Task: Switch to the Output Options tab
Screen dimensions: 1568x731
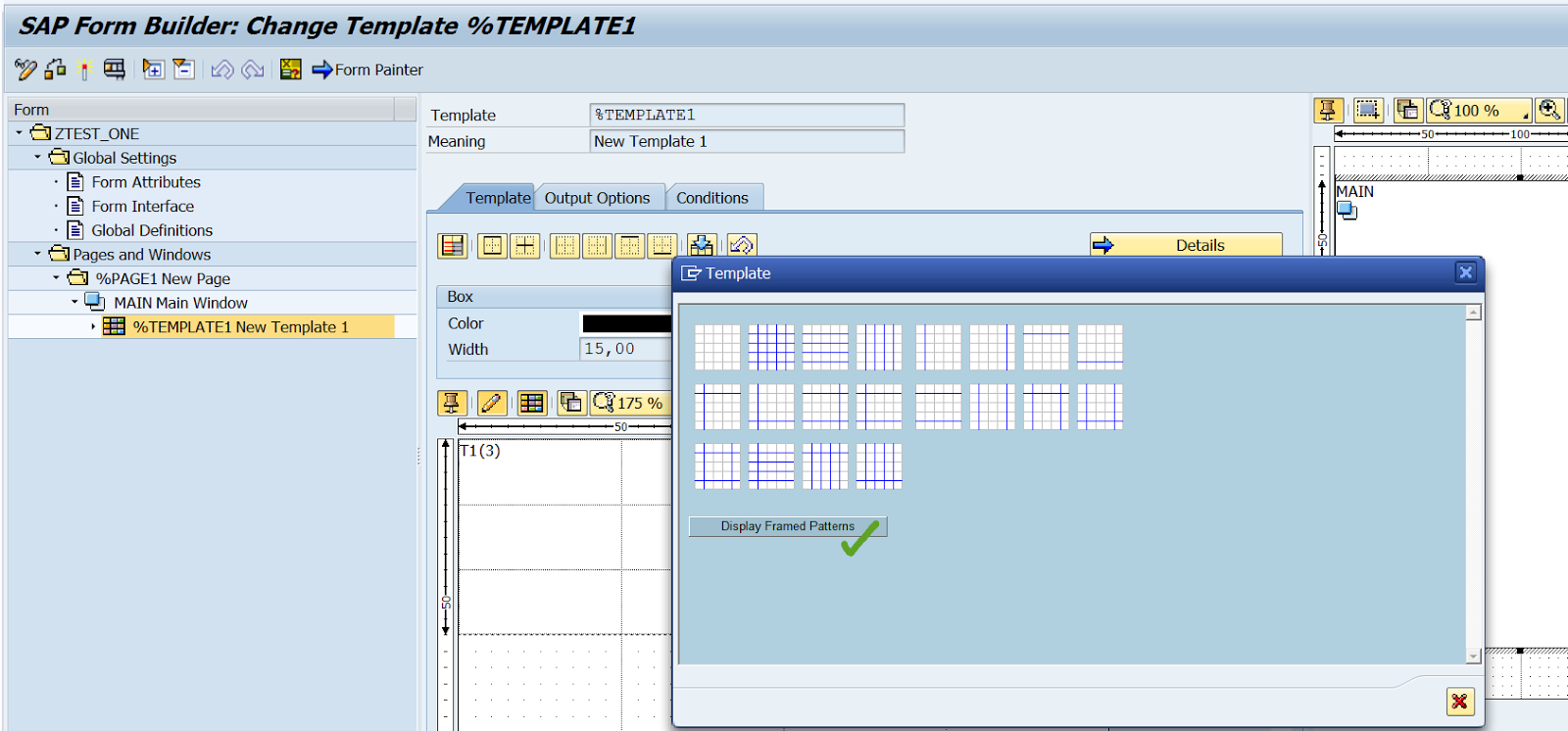Action: (597, 198)
